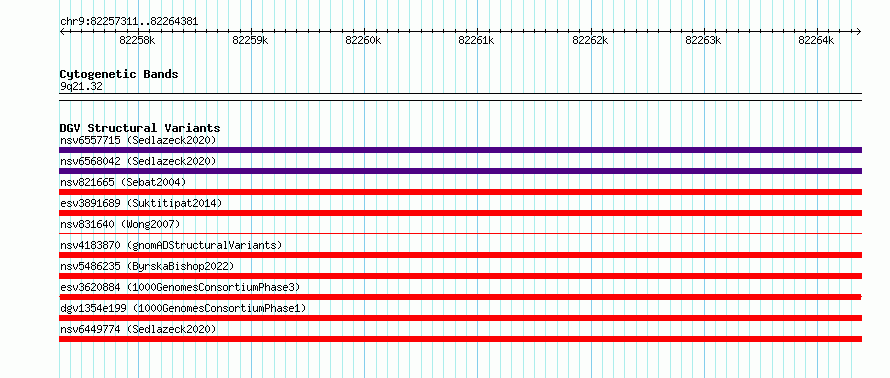Click the red bar under esv3891689

(460, 213)
